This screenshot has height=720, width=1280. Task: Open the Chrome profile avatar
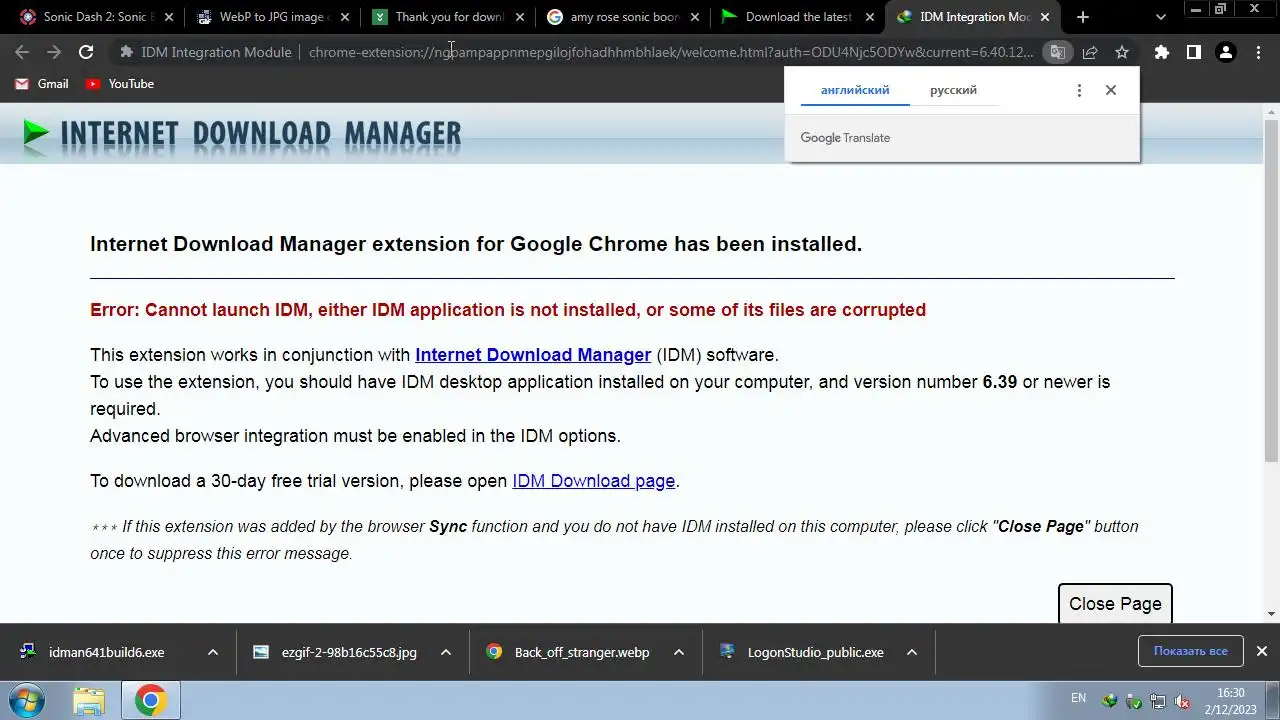click(1226, 52)
